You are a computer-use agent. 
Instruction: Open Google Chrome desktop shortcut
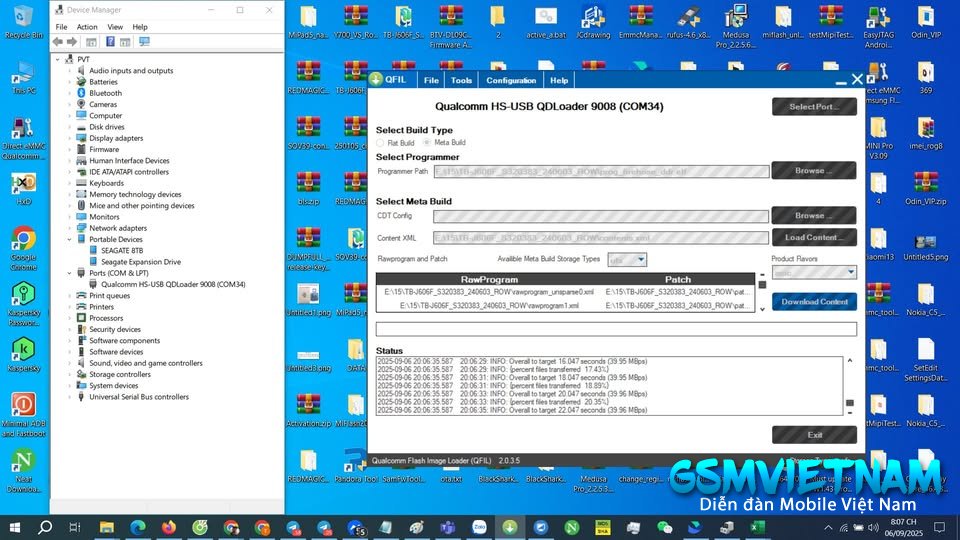(23, 247)
